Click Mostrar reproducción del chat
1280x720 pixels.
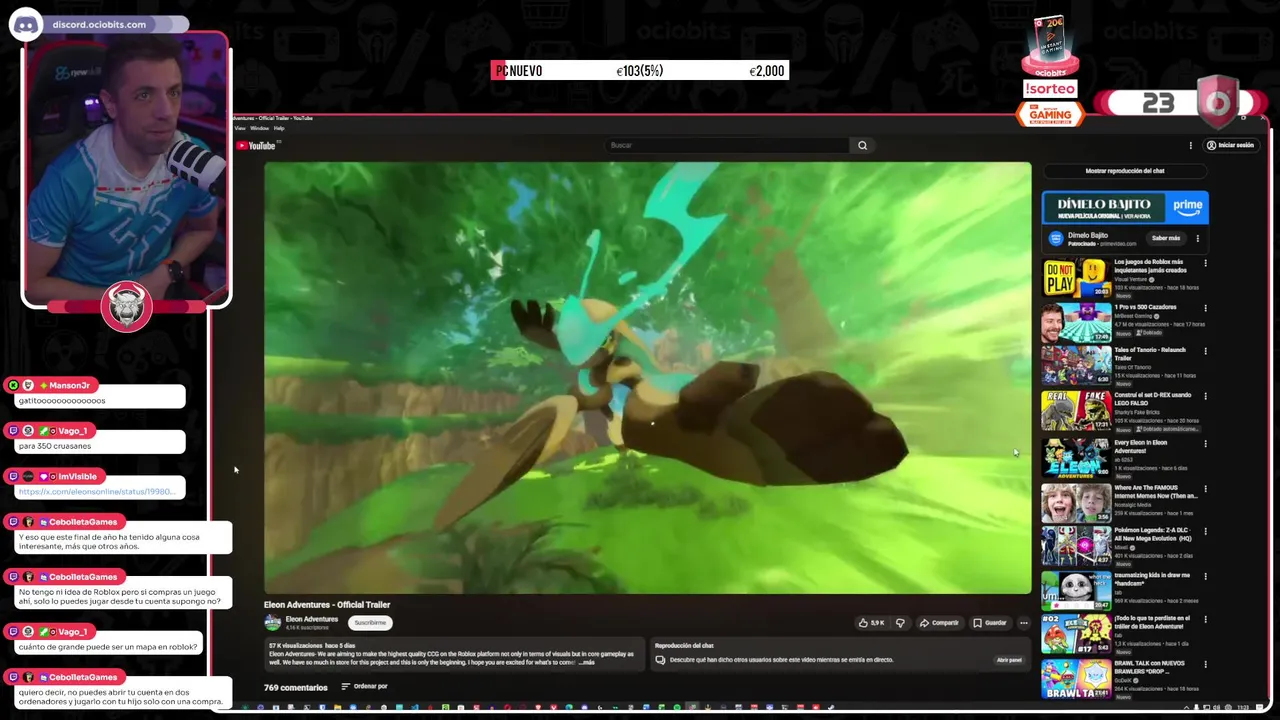point(1125,171)
